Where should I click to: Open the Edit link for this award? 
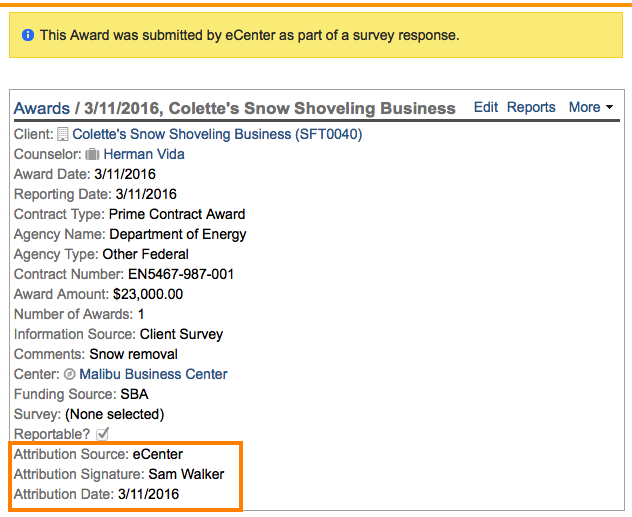pyautogui.click(x=486, y=107)
